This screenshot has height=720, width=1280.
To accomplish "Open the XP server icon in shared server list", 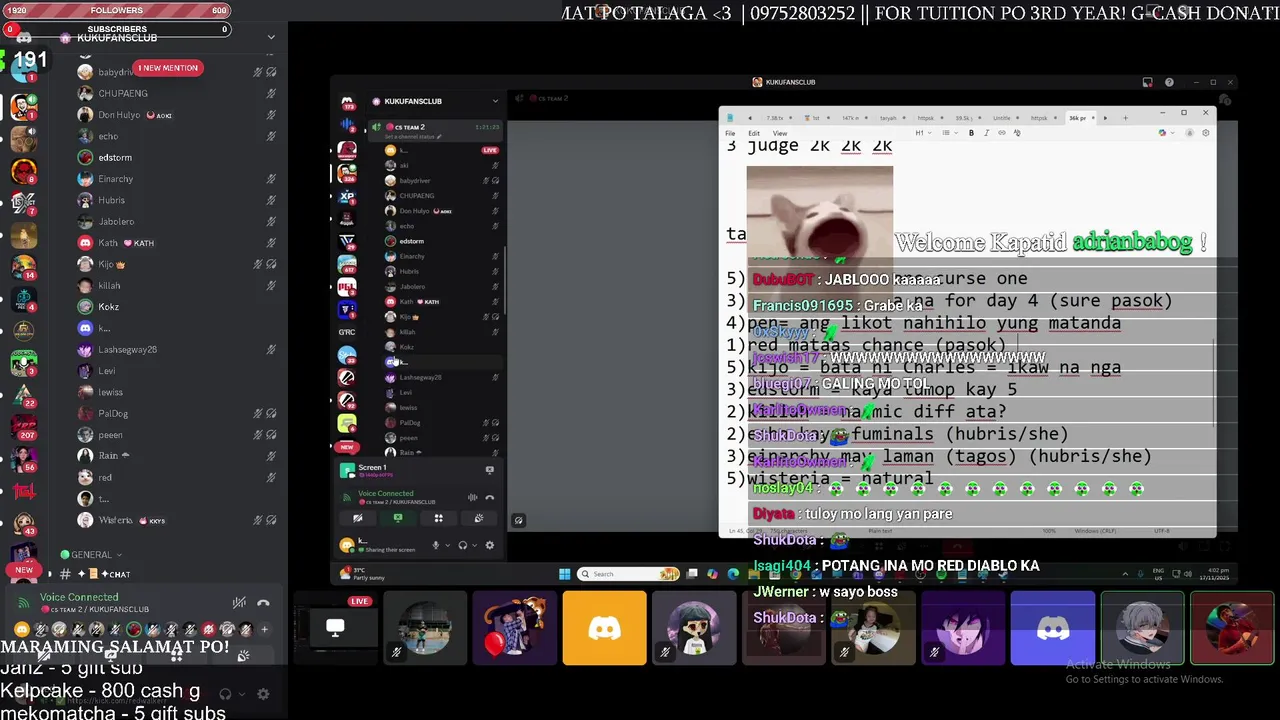I will pos(347,196).
